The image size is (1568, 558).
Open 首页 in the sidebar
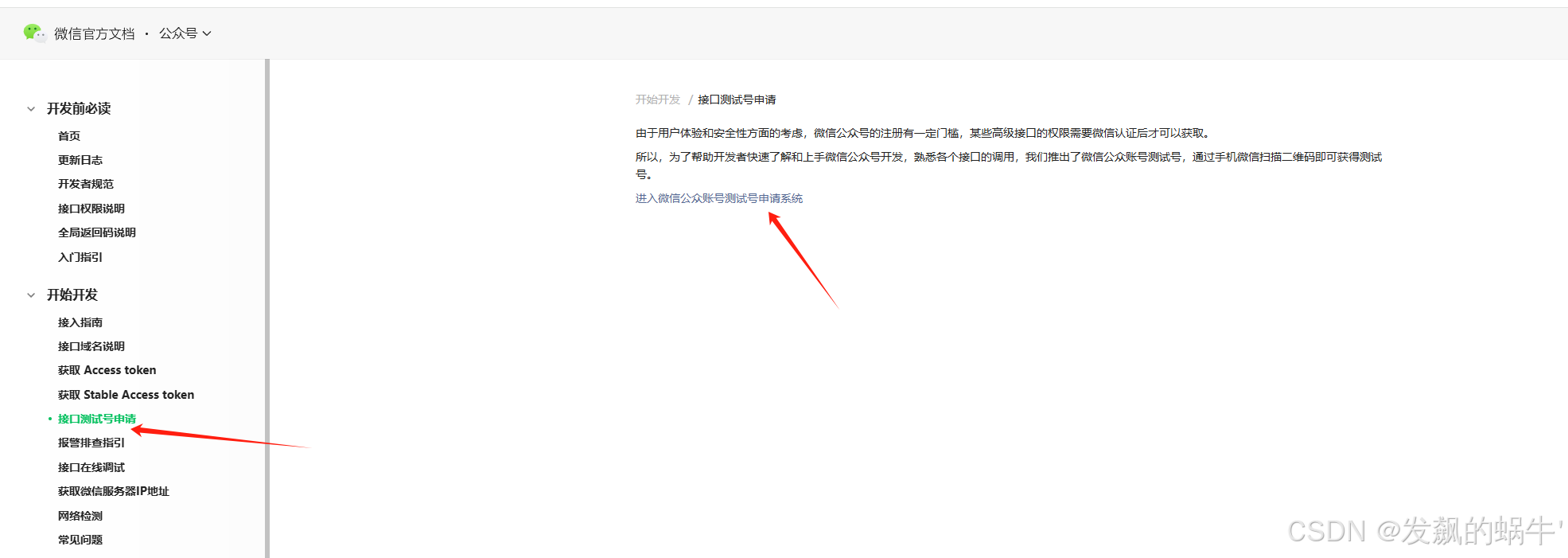[69, 136]
